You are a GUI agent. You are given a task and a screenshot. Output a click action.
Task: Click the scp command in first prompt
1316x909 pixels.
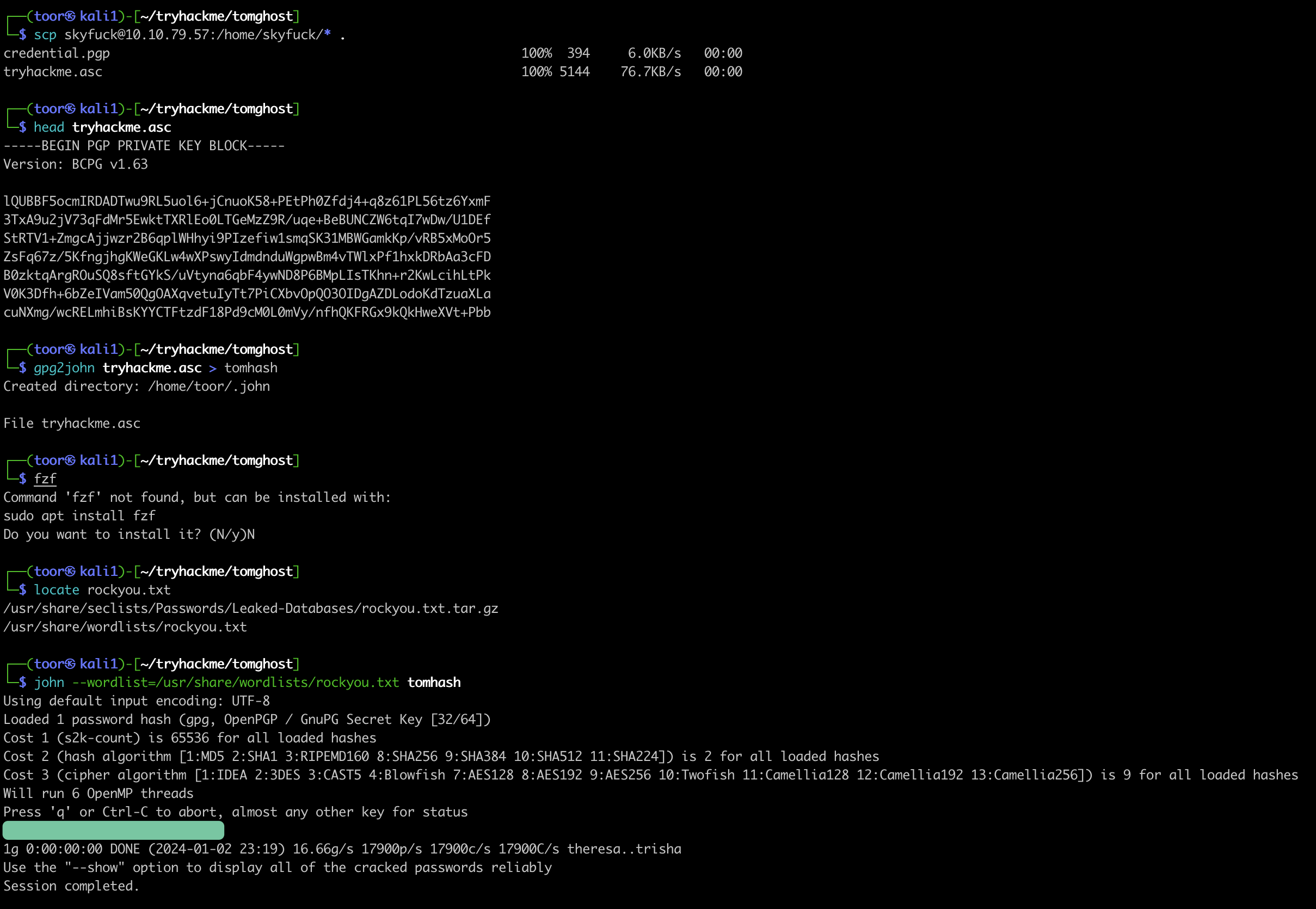pos(45,35)
